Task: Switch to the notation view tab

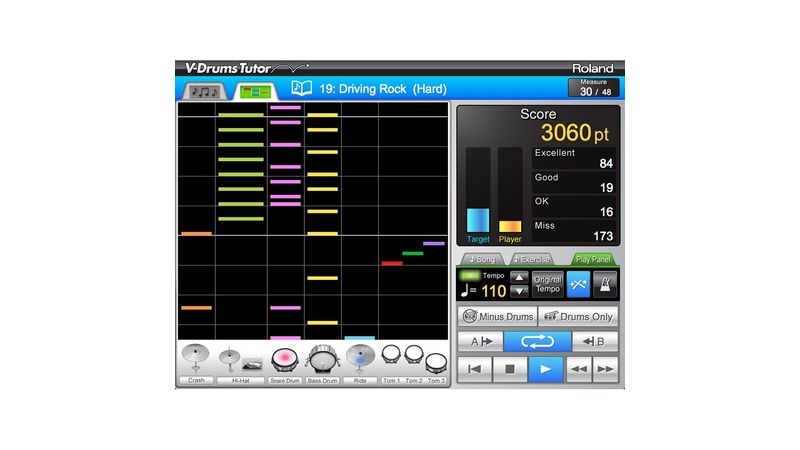Action: [206, 91]
